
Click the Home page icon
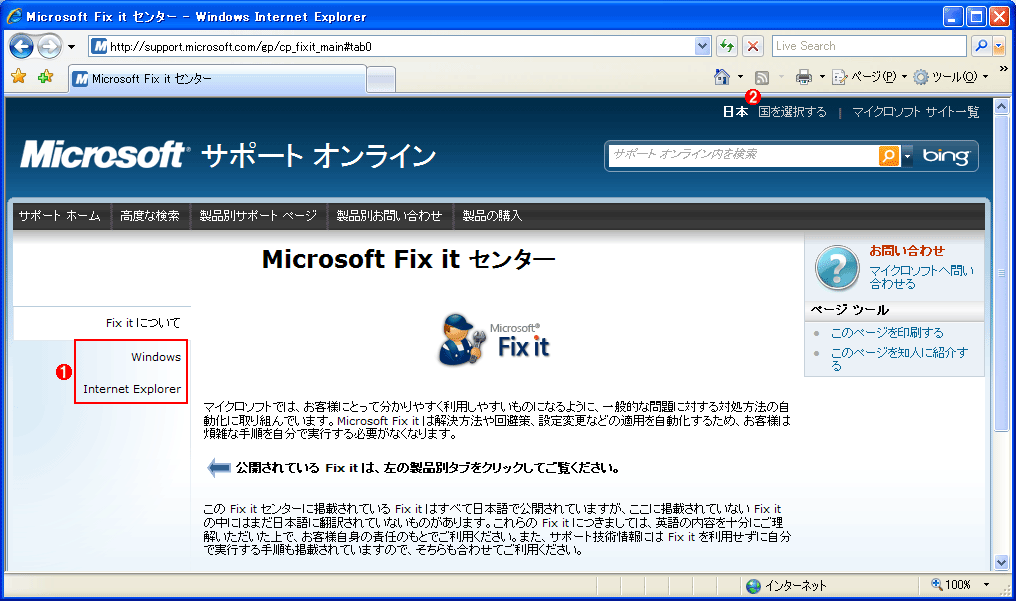click(722, 77)
